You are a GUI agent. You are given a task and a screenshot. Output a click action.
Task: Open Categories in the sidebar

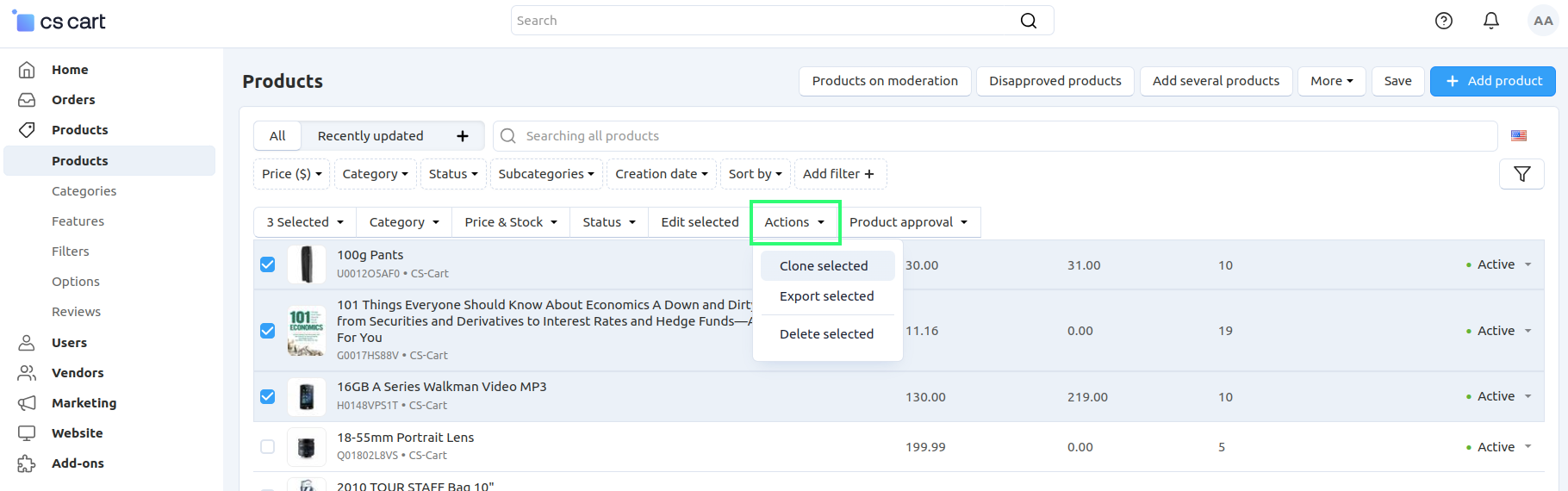click(x=84, y=191)
